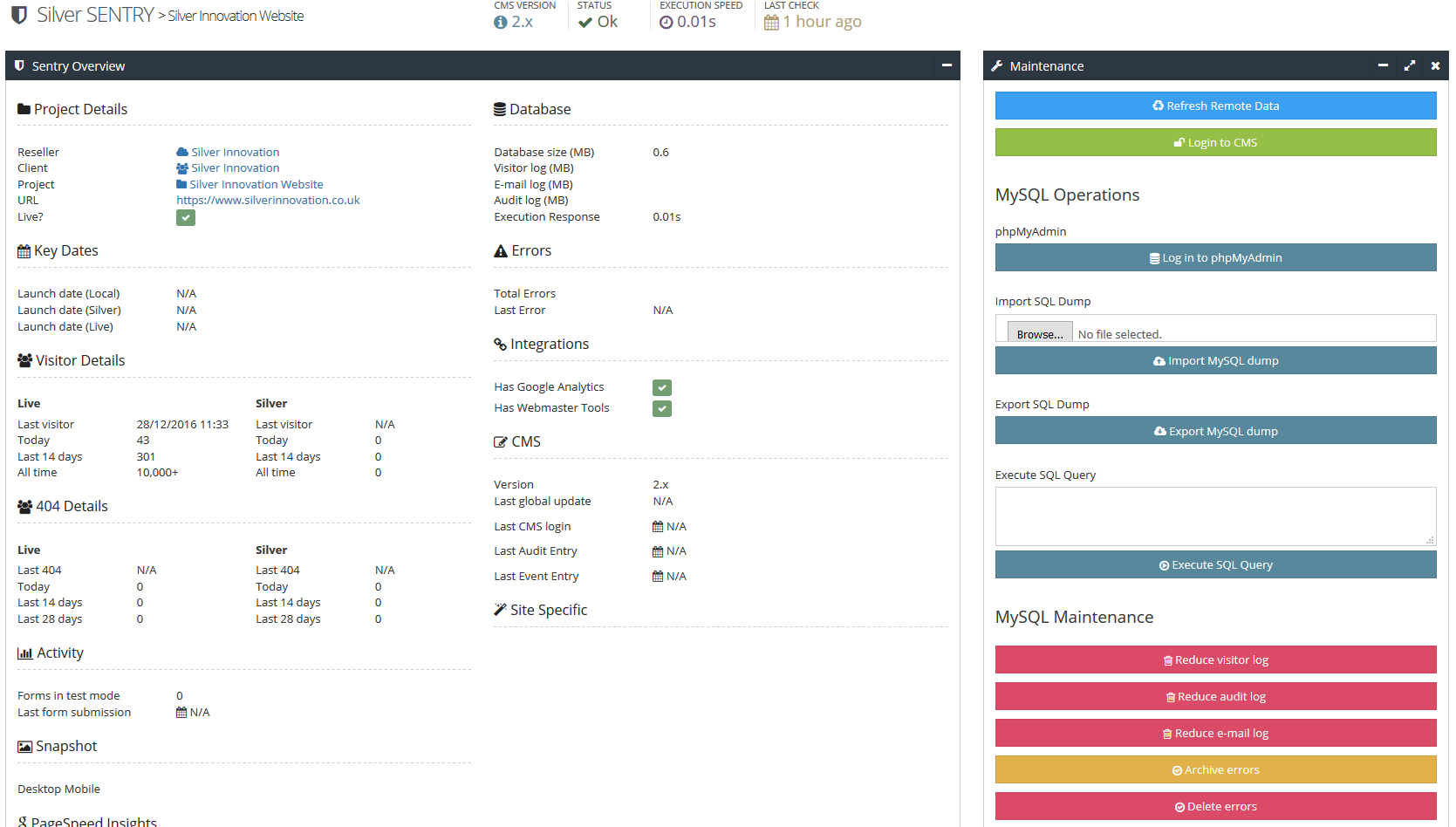Click the Reduce visitor log button
Viewport: 1456px width, 827px height.
point(1215,660)
